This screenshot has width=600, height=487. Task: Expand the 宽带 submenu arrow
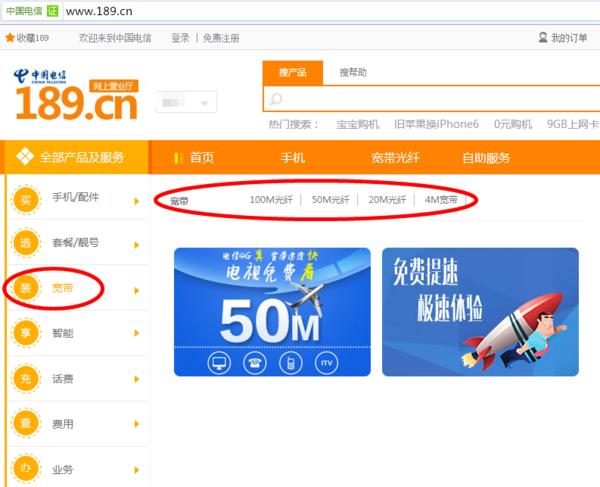coord(137,291)
